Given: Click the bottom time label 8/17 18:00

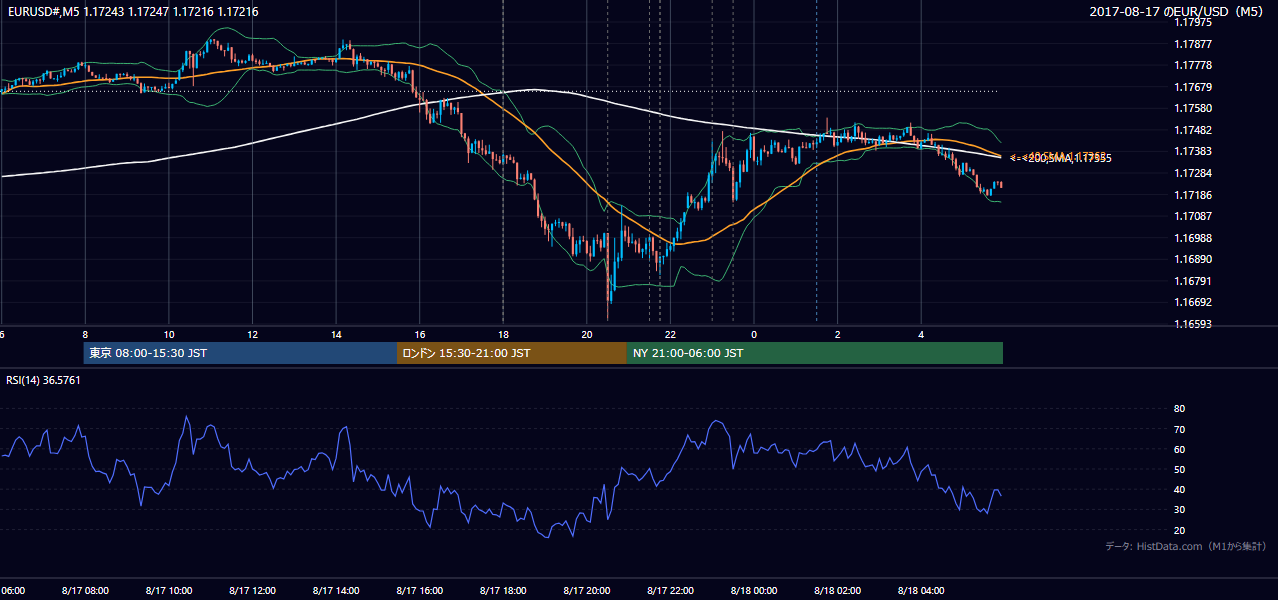Looking at the screenshot, I should click(x=503, y=591).
